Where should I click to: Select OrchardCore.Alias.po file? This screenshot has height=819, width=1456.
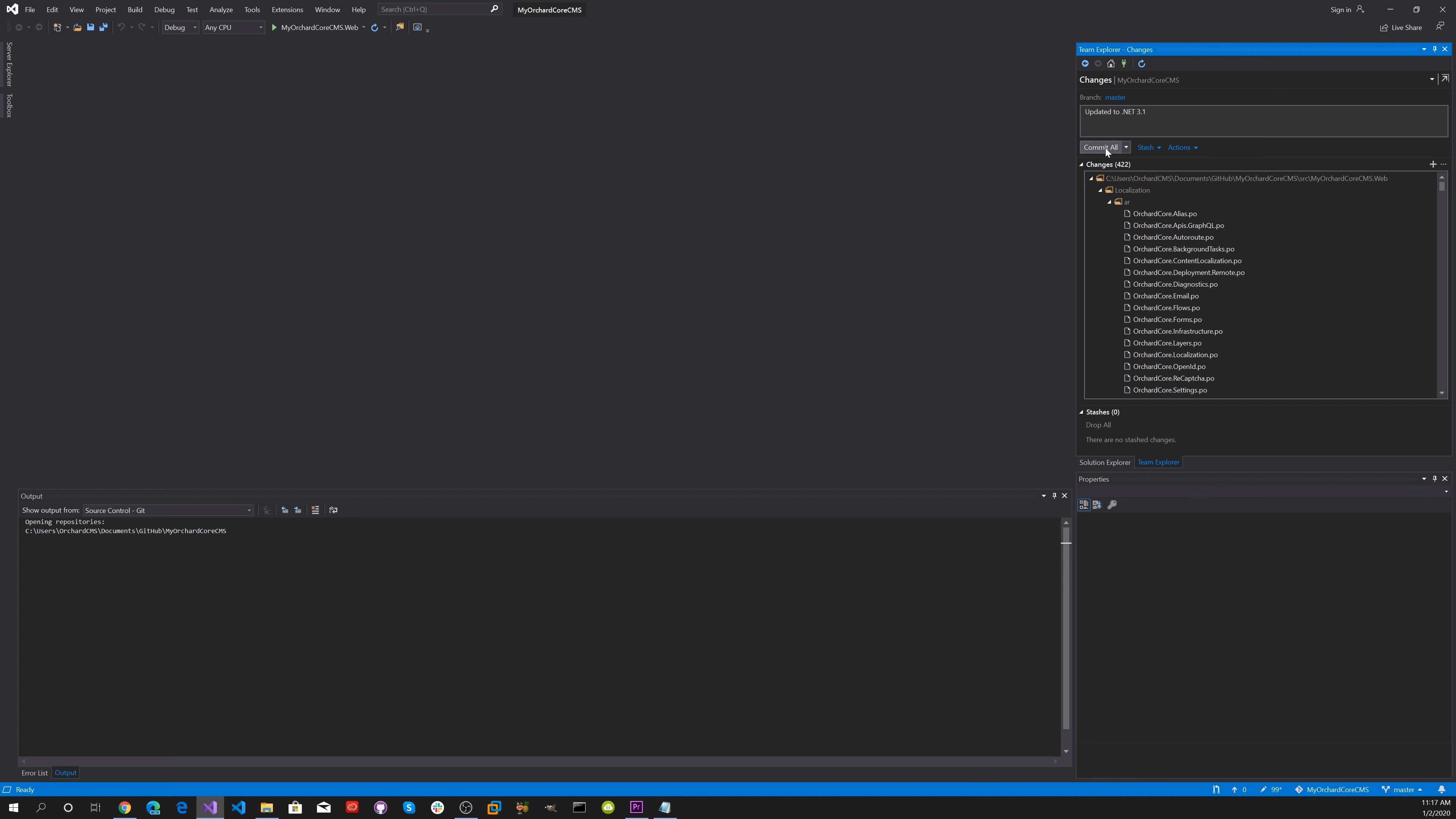click(1165, 213)
